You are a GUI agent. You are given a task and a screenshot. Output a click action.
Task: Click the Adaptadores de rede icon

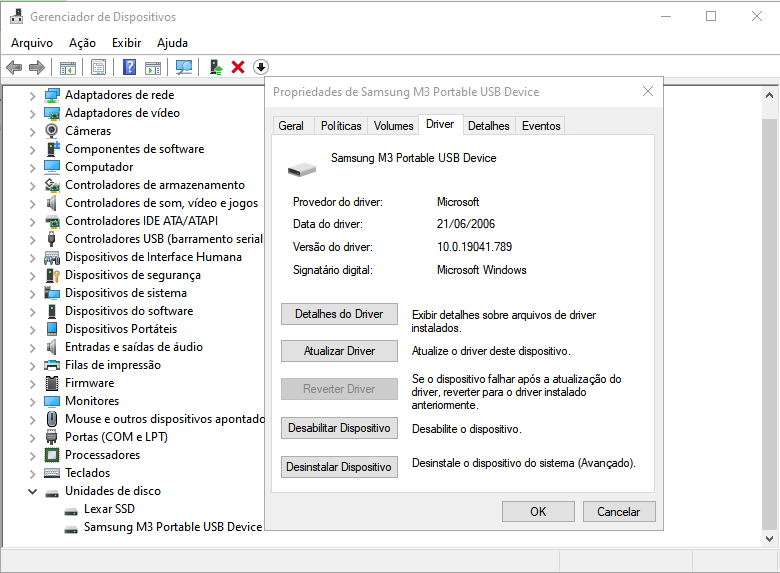pyautogui.click(x=52, y=95)
